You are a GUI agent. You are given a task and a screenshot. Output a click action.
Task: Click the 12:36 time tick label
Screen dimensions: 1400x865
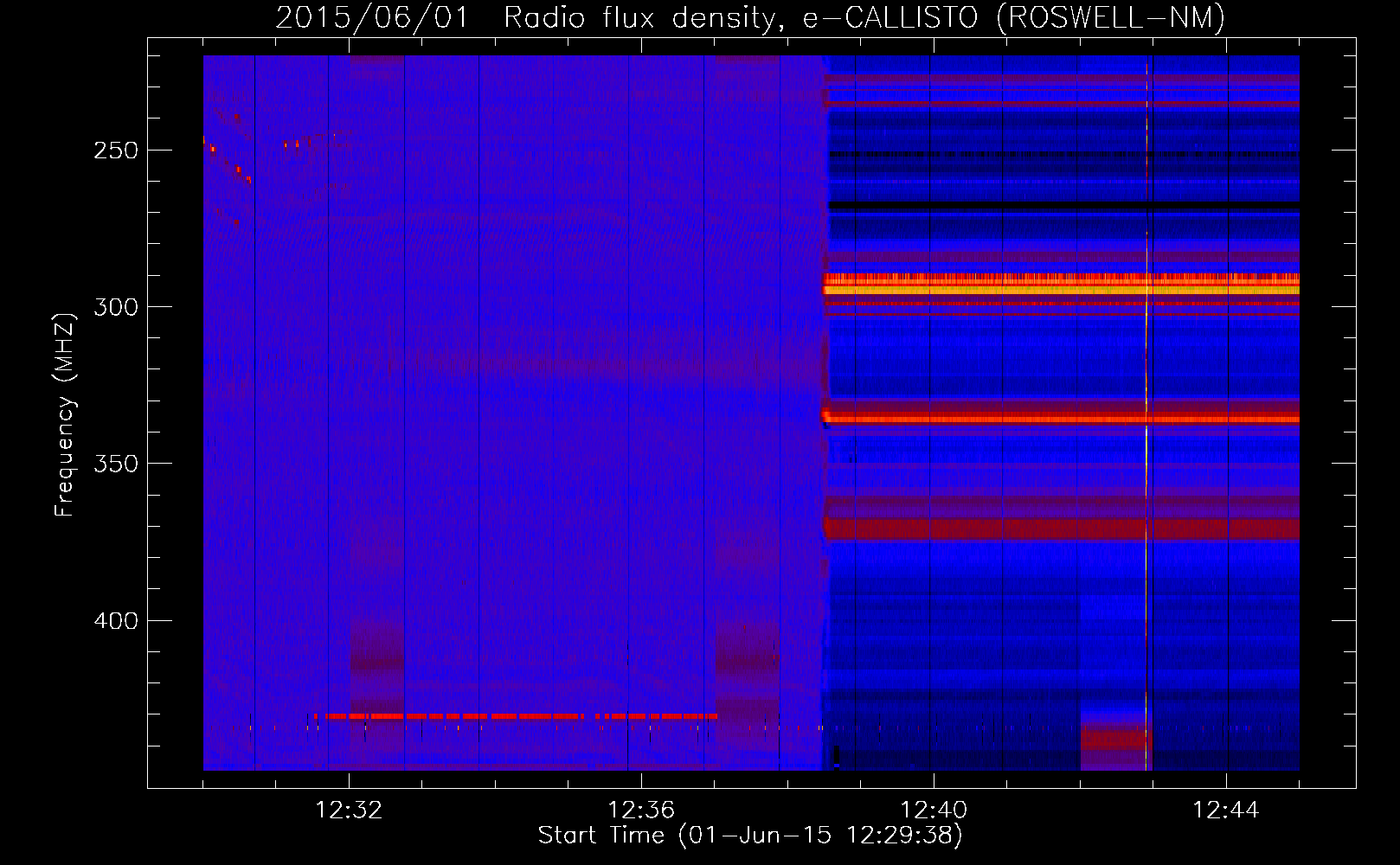pos(641,811)
